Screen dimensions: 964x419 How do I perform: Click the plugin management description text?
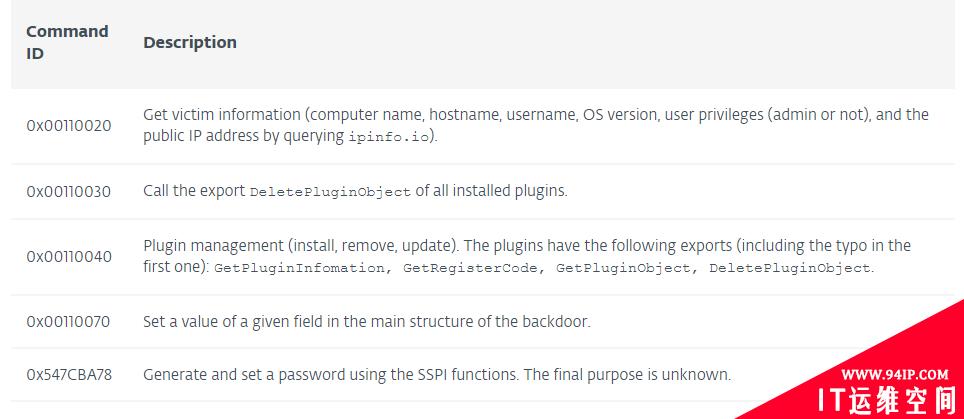527,256
